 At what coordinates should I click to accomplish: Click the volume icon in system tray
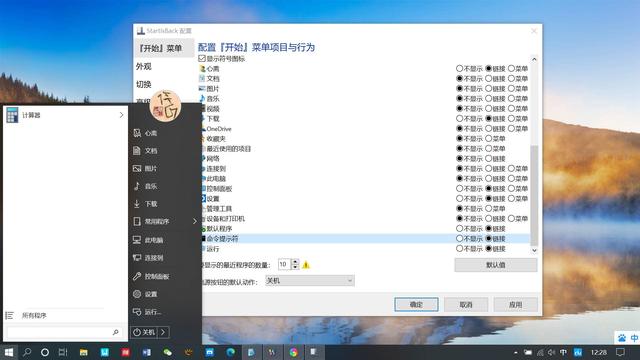tap(551, 352)
